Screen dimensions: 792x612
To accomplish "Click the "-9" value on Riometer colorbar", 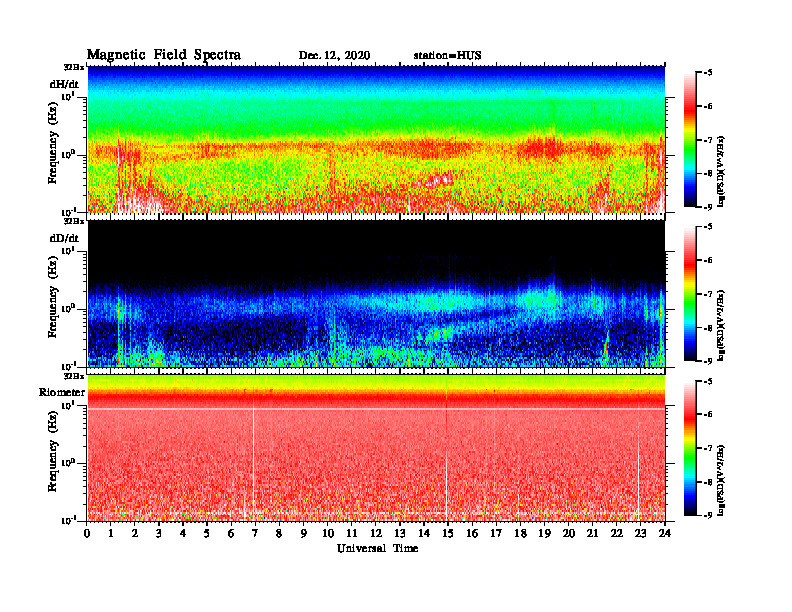I will coord(708,515).
